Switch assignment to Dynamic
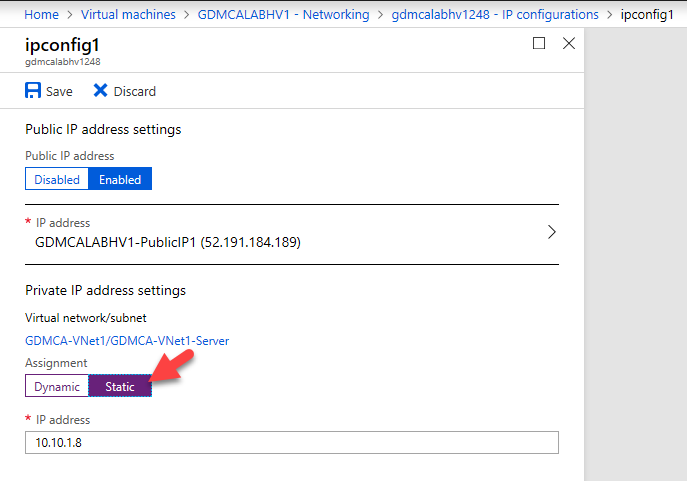The height and width of the screenshot is (481, 687). [x=57, y=386]
